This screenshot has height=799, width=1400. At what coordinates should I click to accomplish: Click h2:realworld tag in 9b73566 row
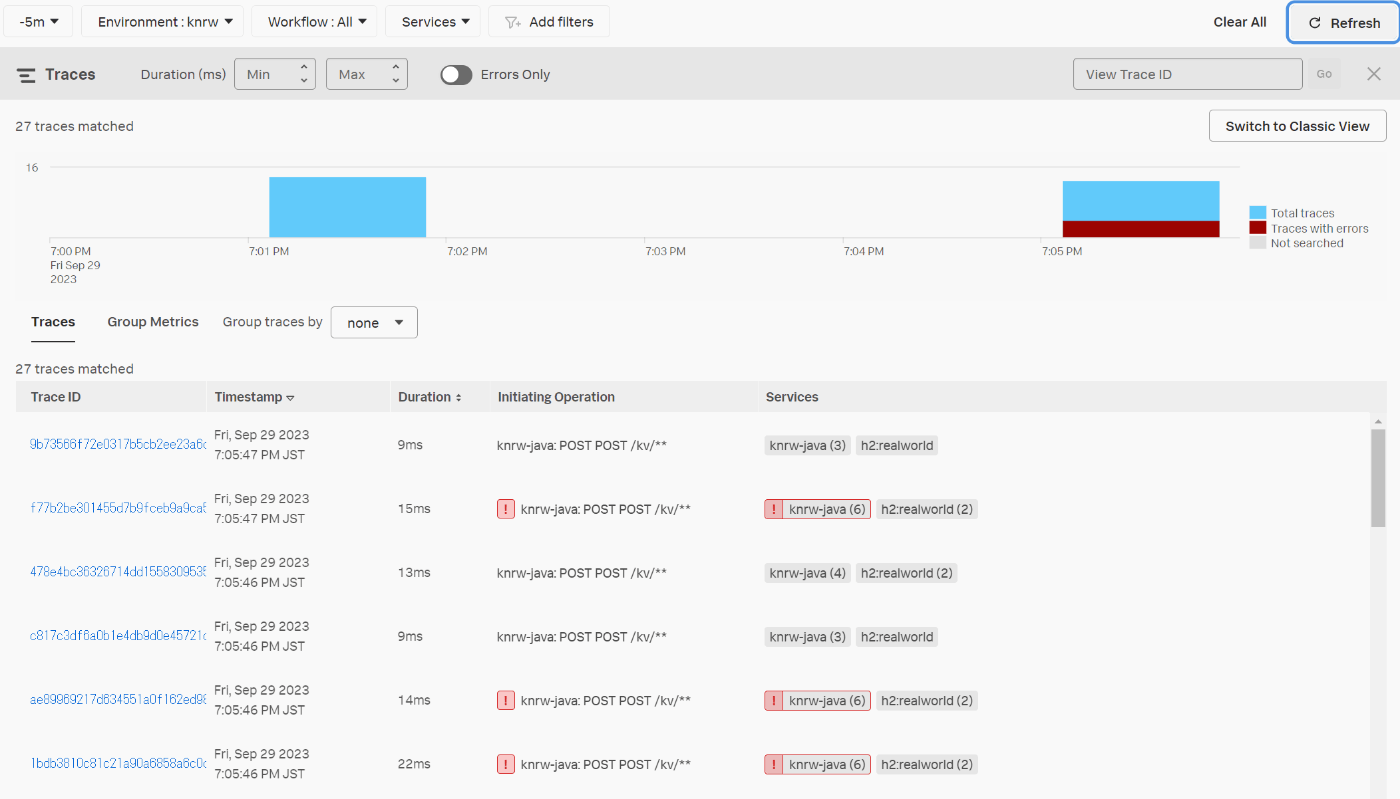point(897,445)
